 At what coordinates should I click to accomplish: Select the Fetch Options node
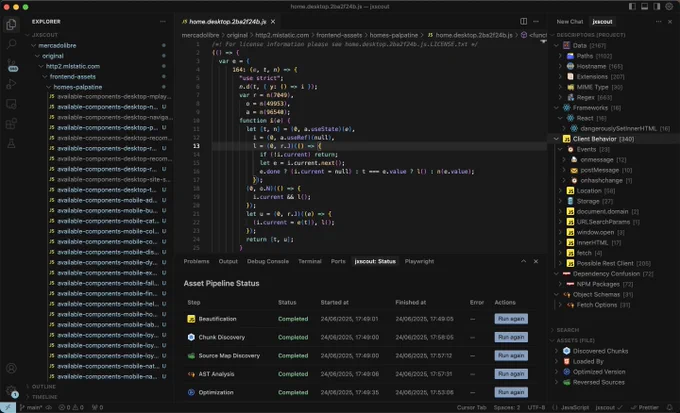click(596, 305)
